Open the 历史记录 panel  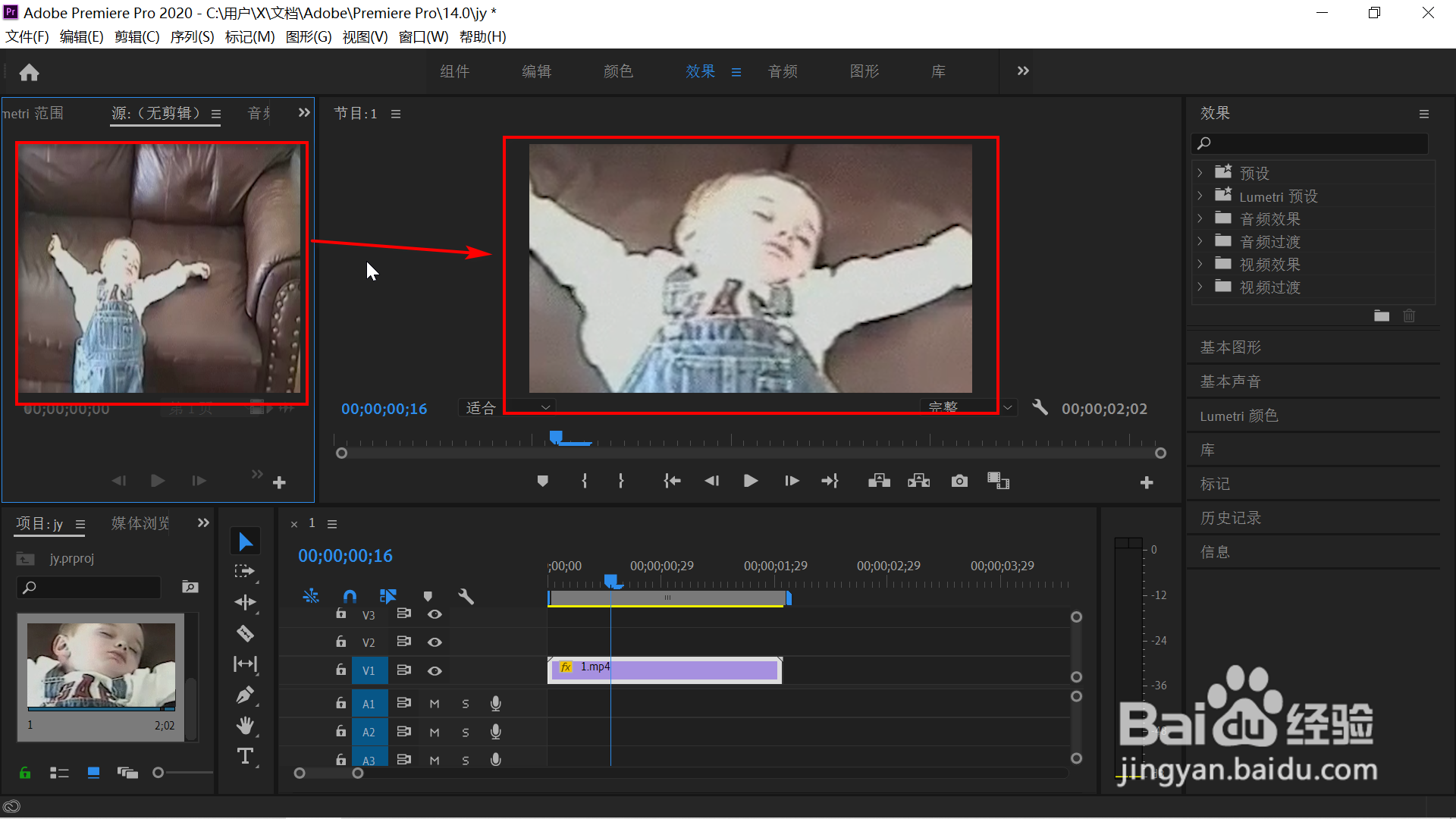[1230, 518]
